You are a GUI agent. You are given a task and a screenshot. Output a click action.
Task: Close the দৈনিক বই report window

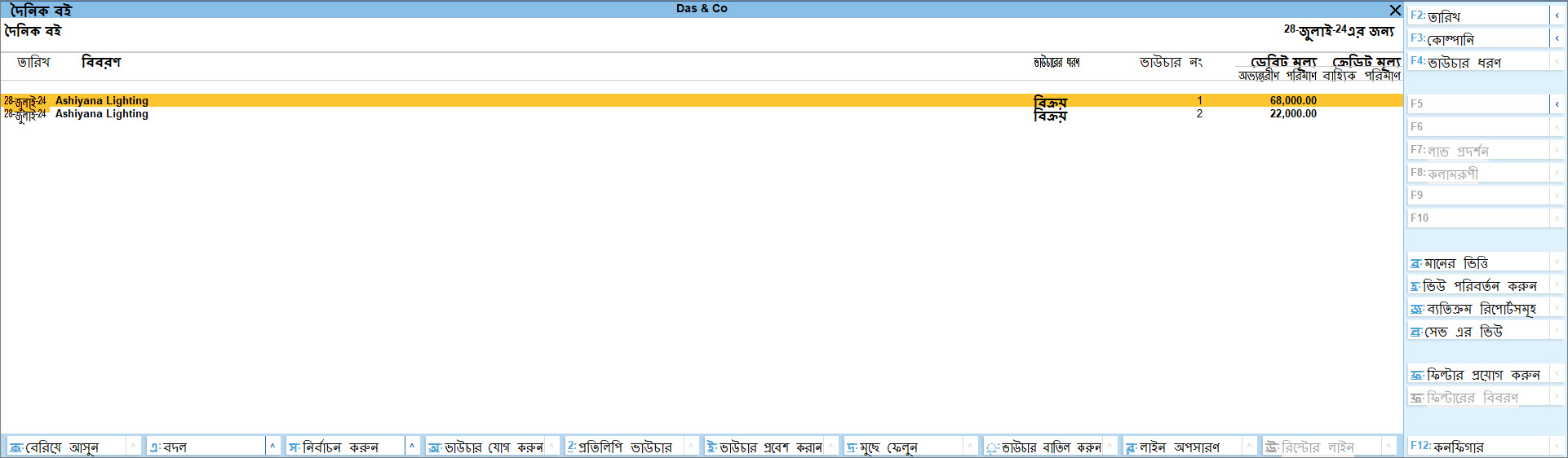click(1395, 10)
